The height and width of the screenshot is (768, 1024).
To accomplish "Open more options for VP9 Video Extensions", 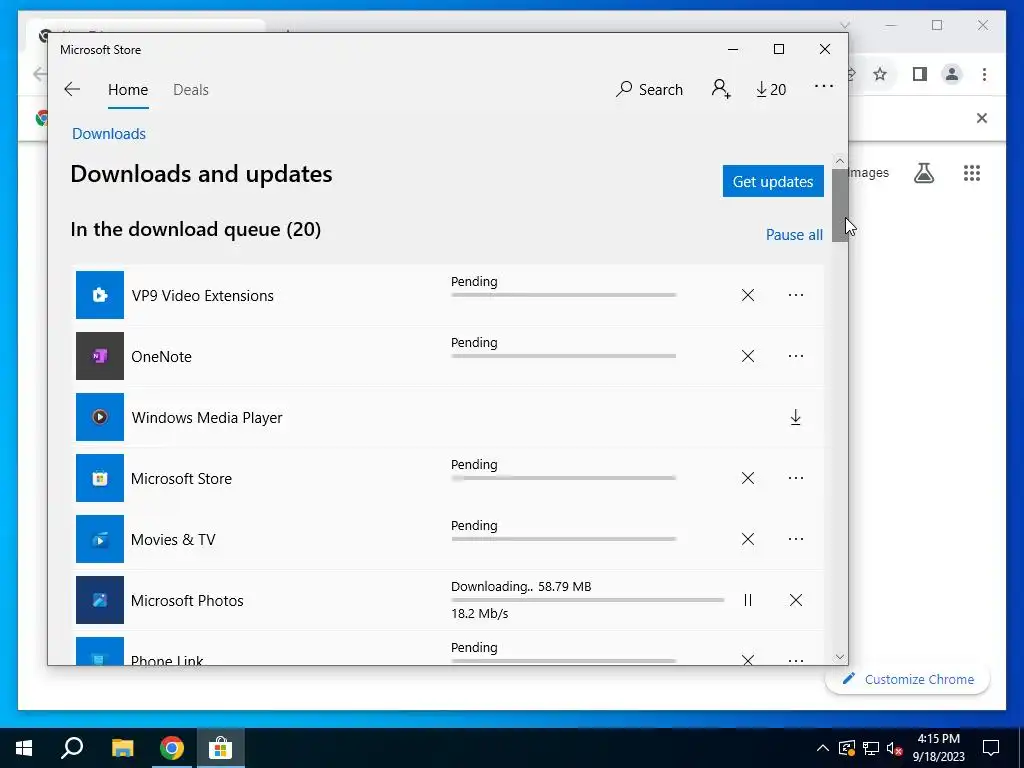I will coord(795,295).
